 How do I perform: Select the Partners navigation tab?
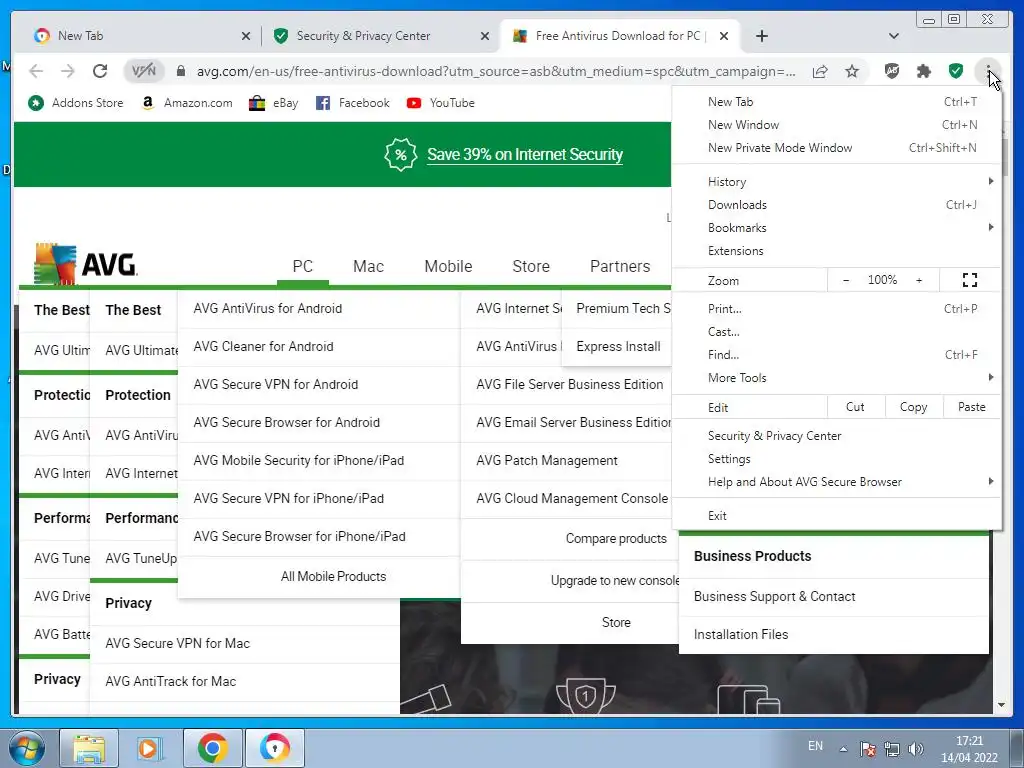620,266
